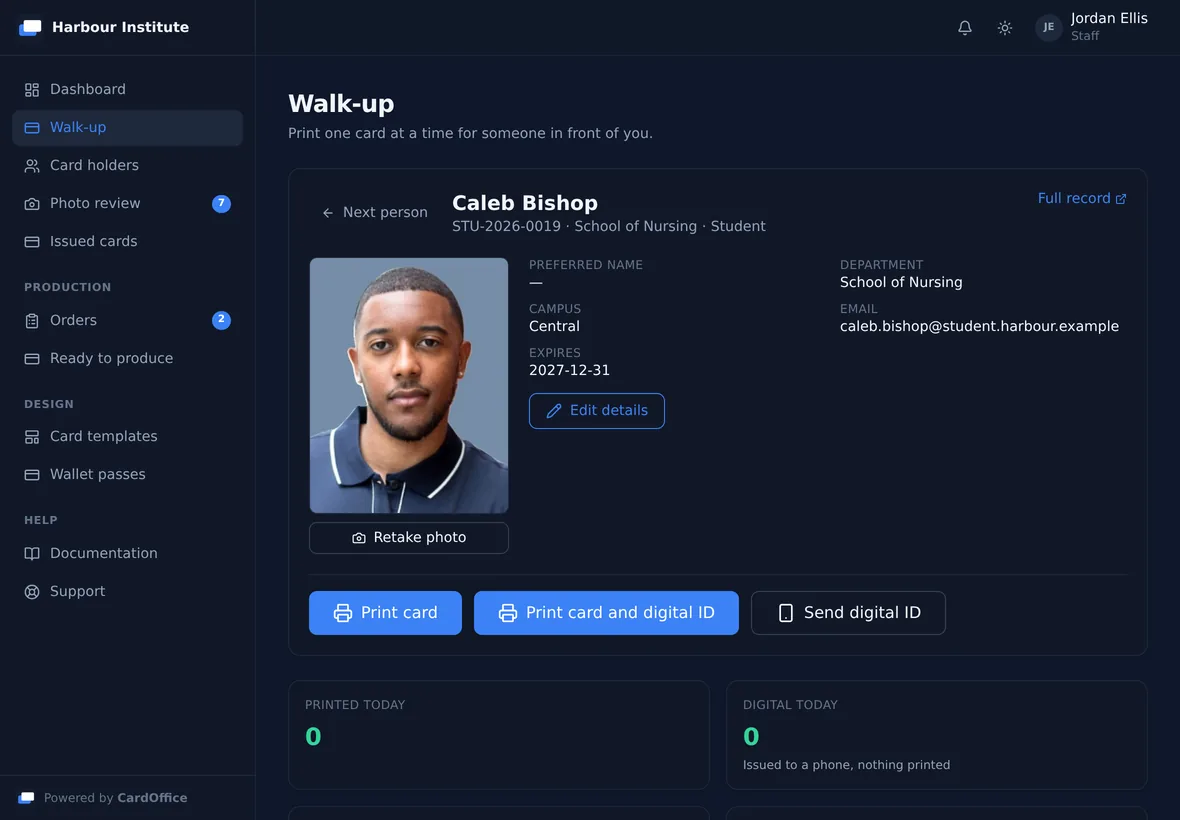Viewport: 1180px width, 820px height.
Task: Go to Wallet passes
Action: coord(127,475)
